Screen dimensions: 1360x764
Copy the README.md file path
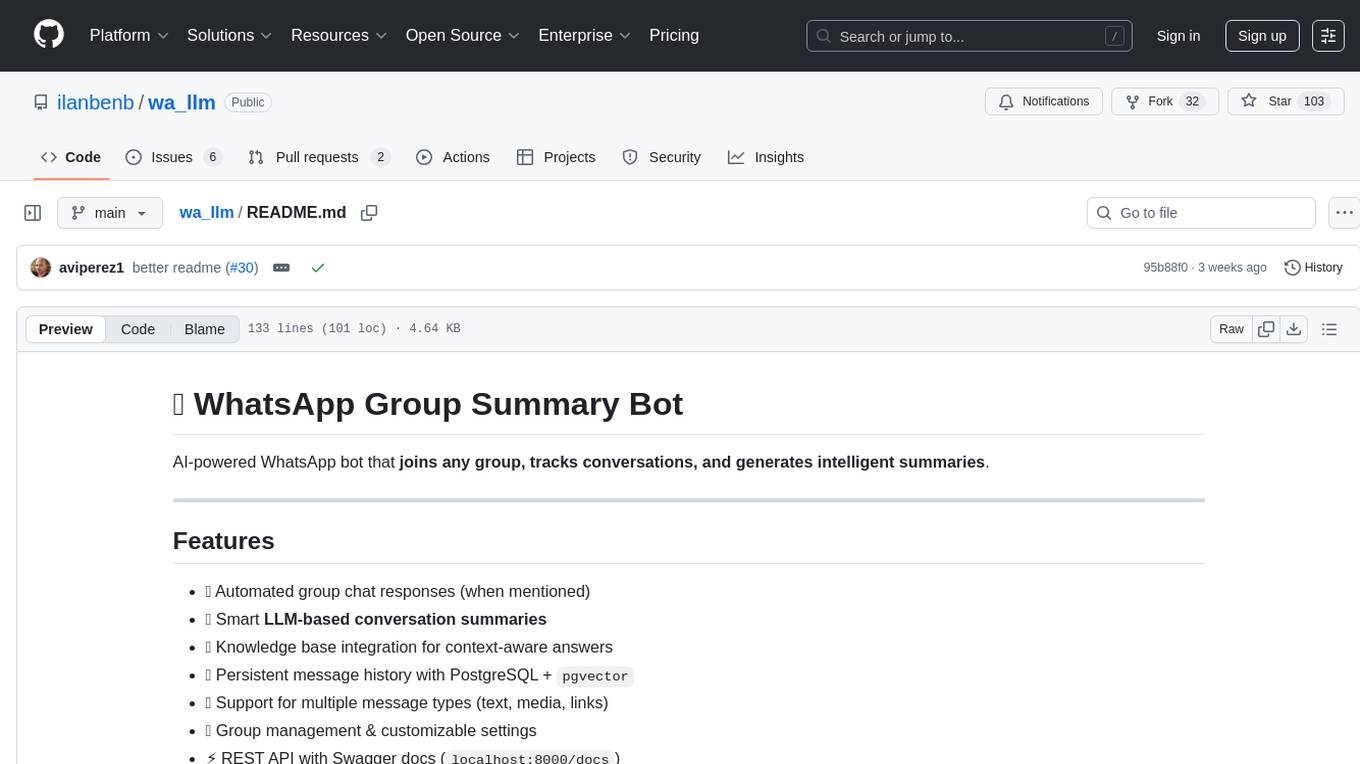click(369, 213)
